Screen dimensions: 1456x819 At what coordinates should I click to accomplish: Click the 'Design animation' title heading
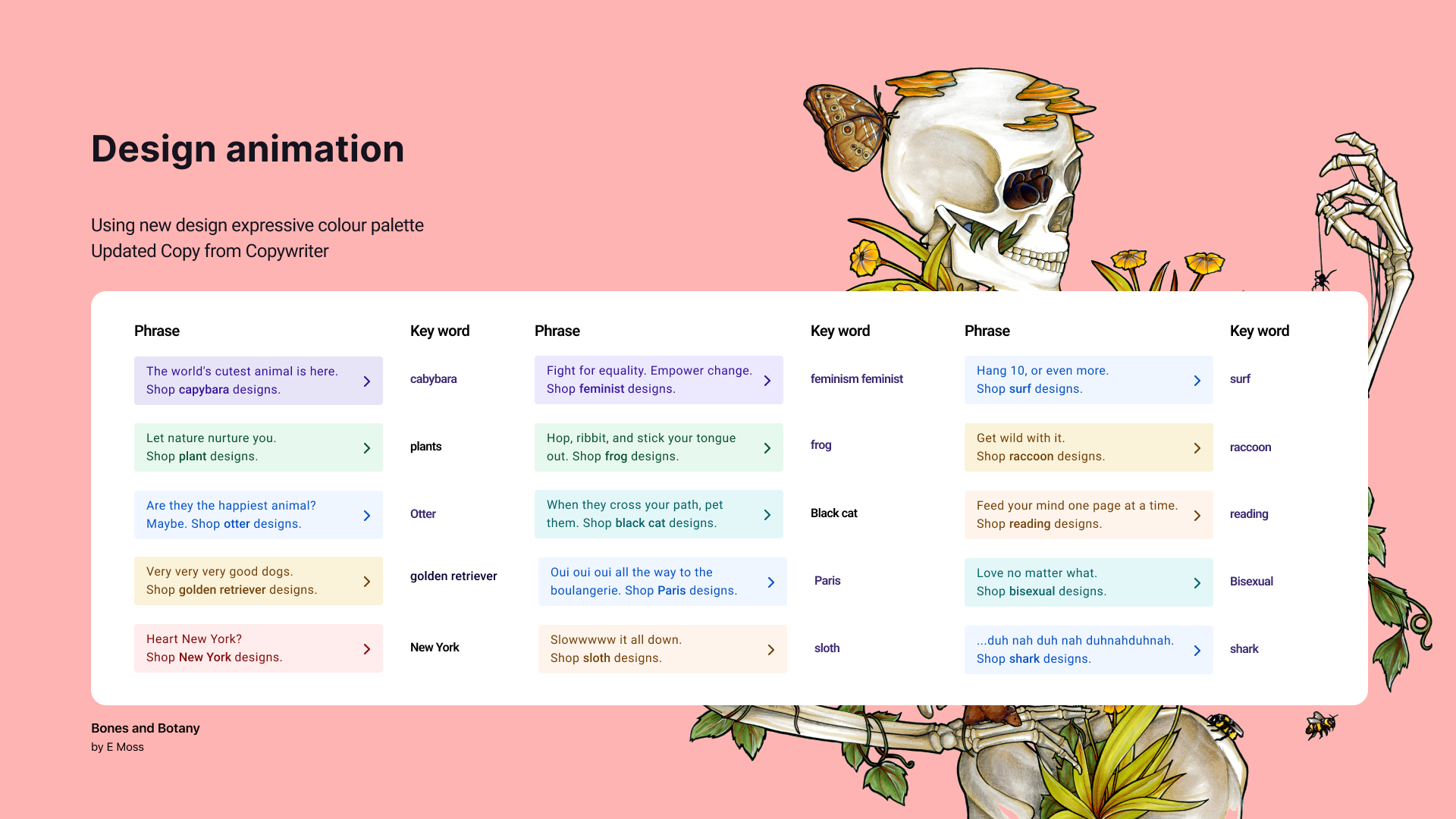[x=247, y=149]
